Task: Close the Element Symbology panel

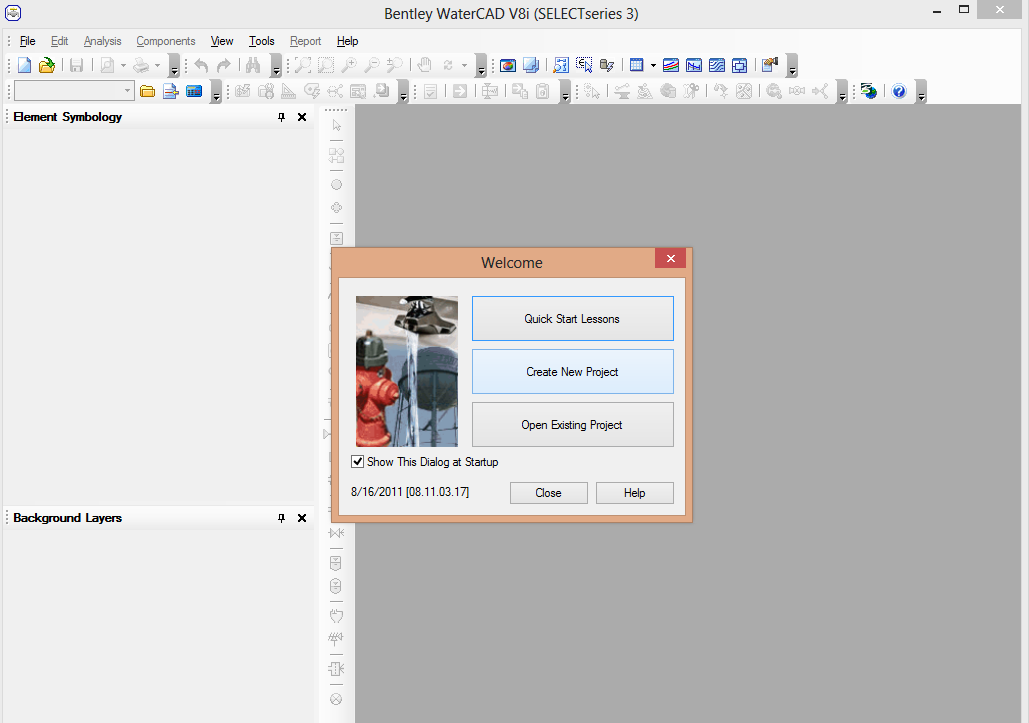Action: [302, 117]
